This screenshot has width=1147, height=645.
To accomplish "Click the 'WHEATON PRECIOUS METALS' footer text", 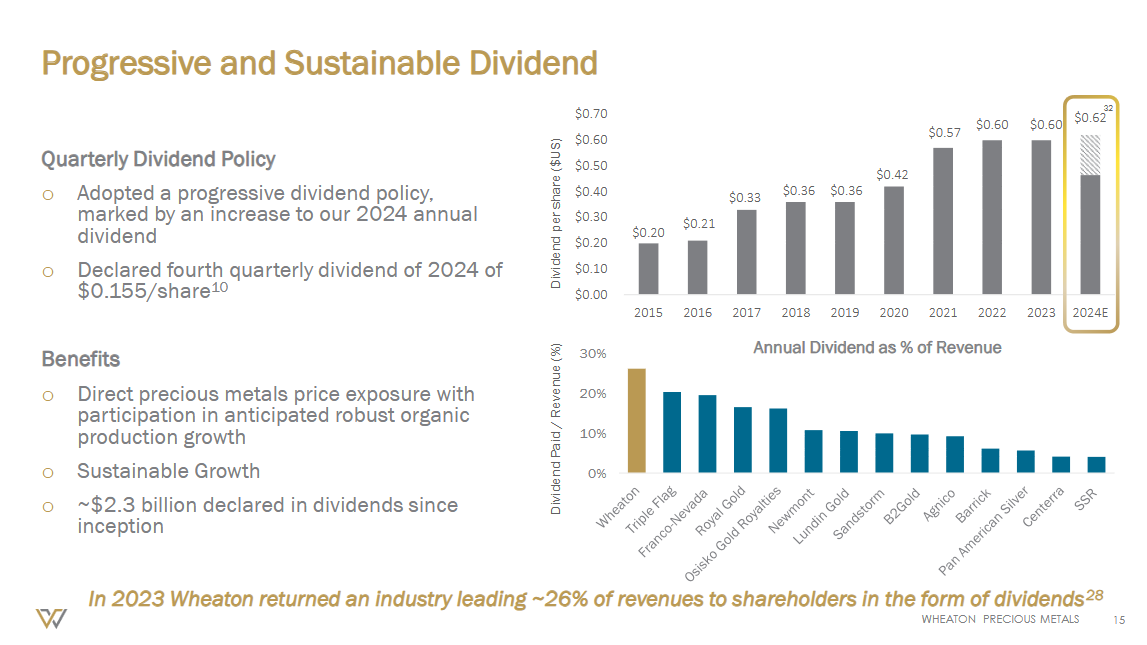I will (x=1000, y=619).
